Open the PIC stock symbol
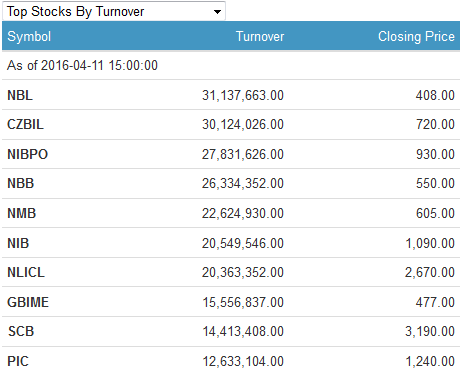 coord(18,361)
